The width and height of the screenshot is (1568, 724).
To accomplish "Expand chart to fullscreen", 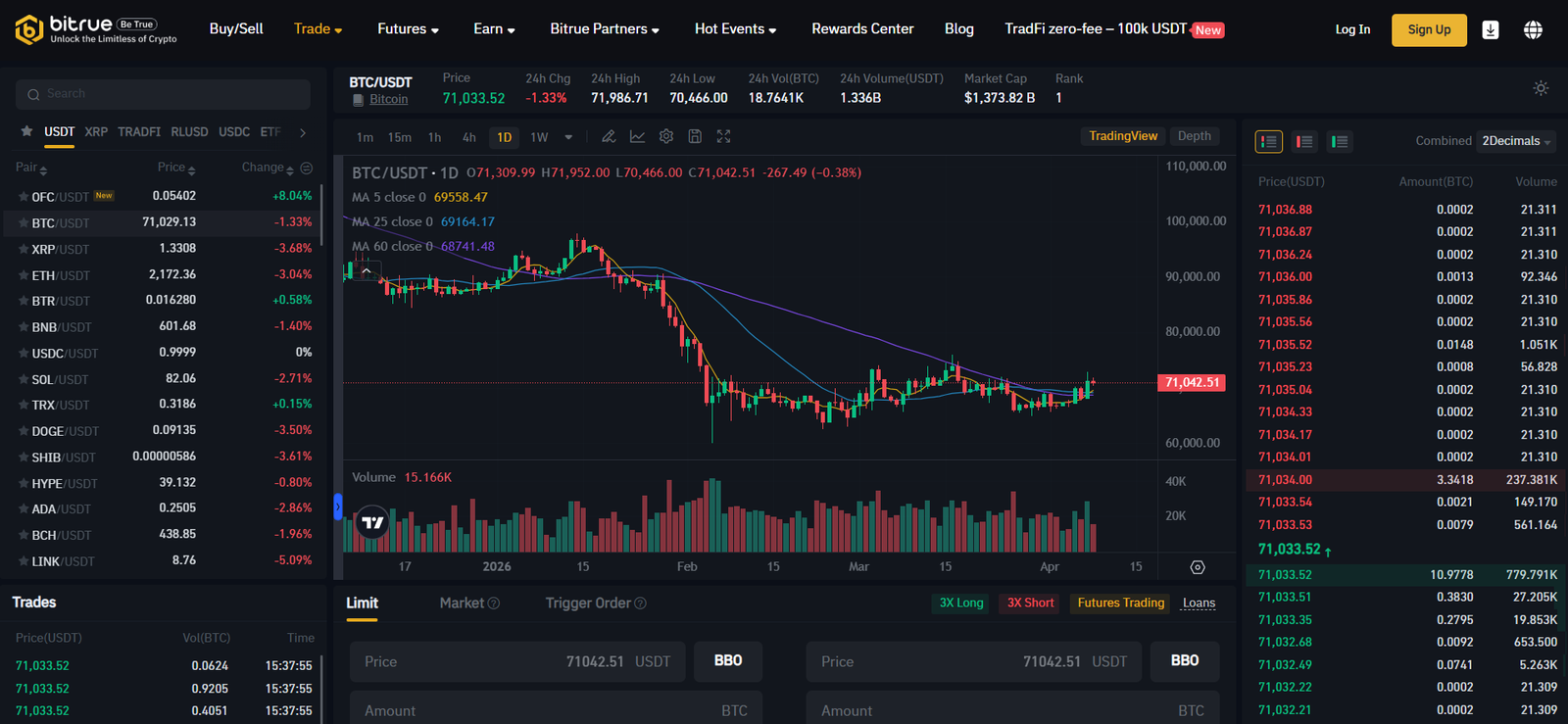I will (724, 136).
